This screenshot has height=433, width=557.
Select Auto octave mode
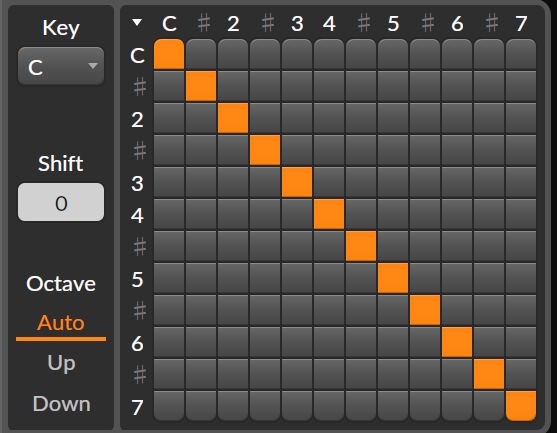click(61, 323)
